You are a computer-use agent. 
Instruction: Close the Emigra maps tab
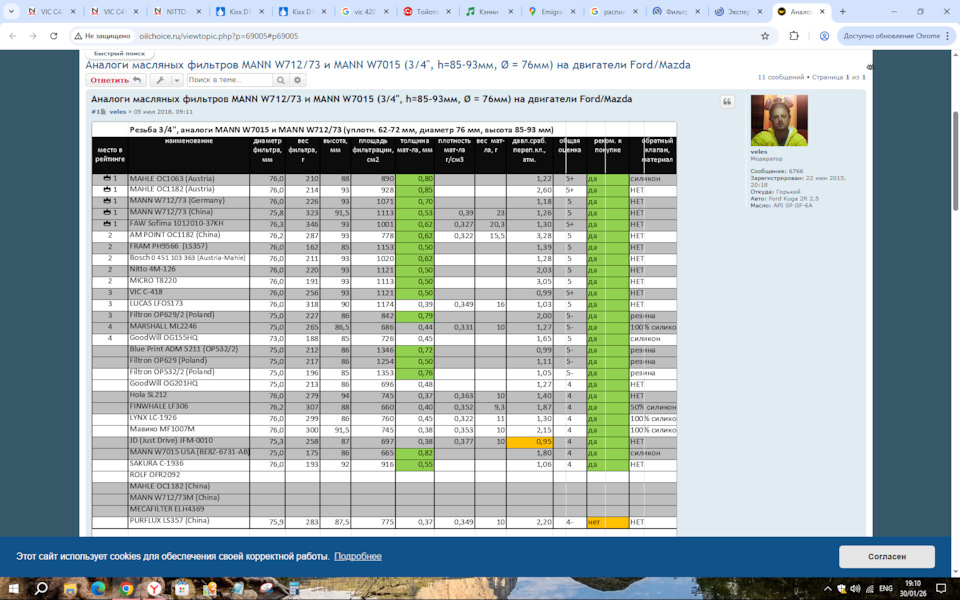tap(572, 12)
